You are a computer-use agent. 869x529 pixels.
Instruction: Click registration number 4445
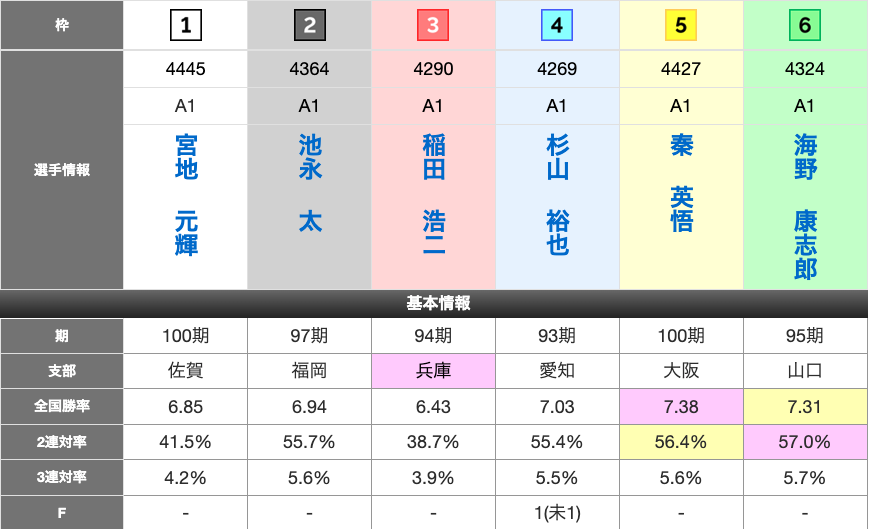coord(185,70)
